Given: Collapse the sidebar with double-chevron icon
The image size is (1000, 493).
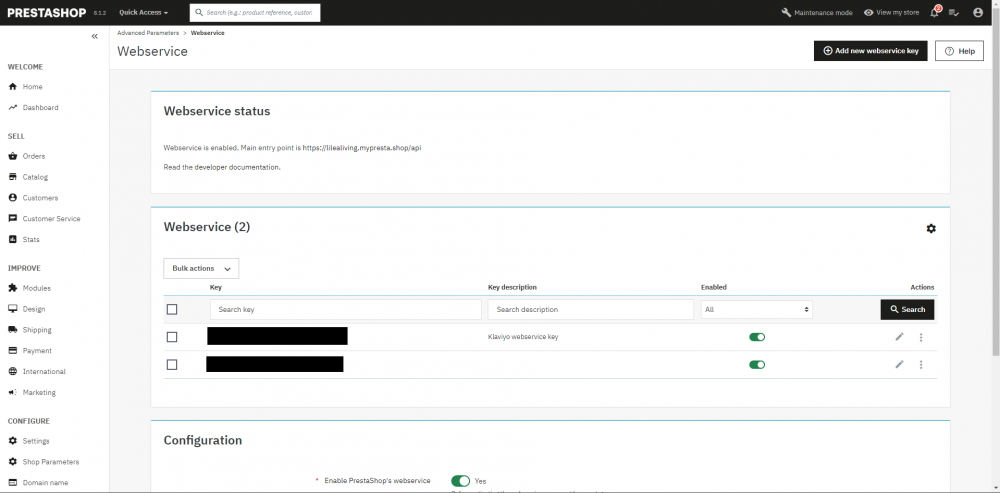Looking at the screenshot, I should [94, 36].
